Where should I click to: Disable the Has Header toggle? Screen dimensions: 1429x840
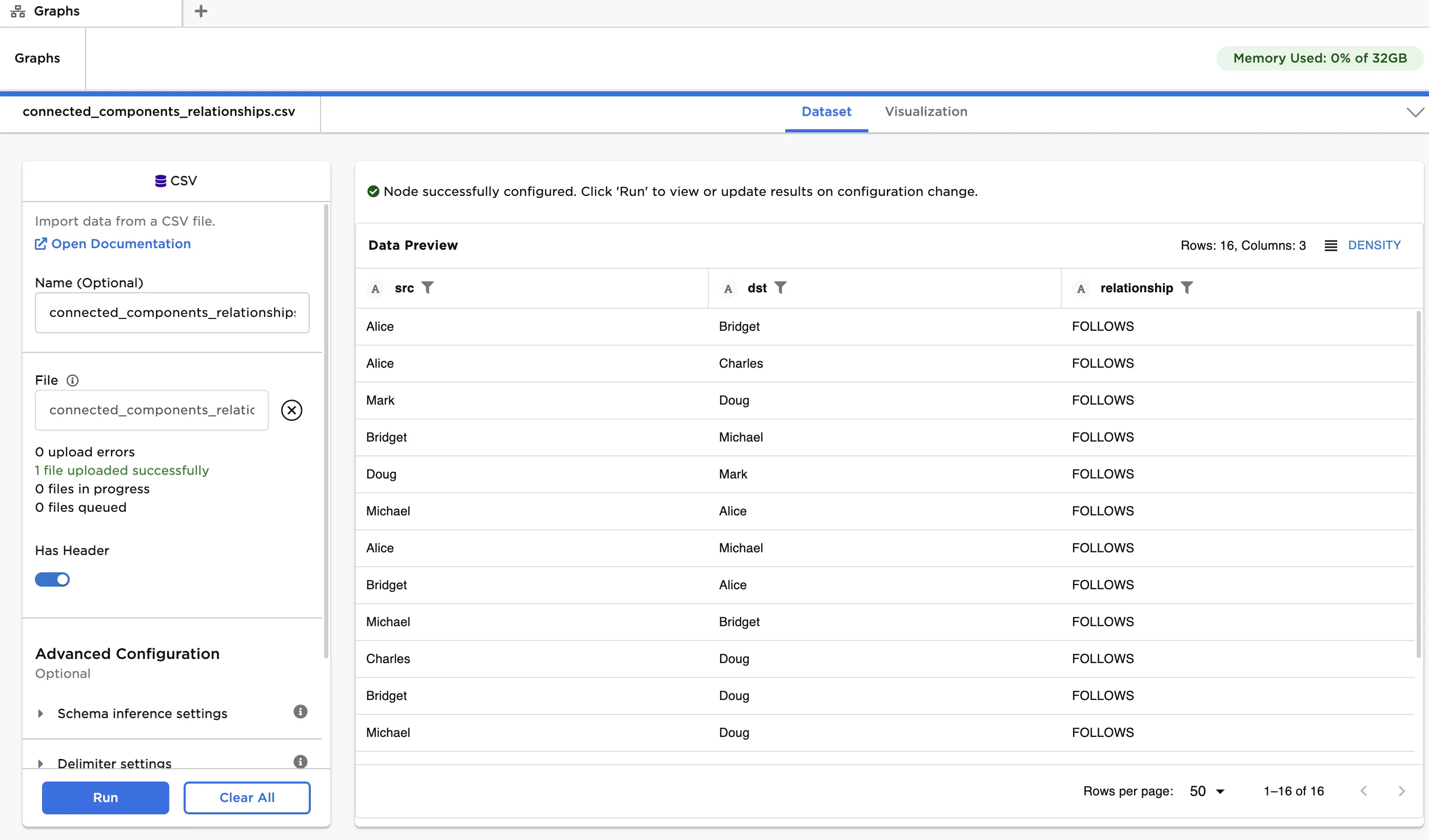tap(52, 579)
